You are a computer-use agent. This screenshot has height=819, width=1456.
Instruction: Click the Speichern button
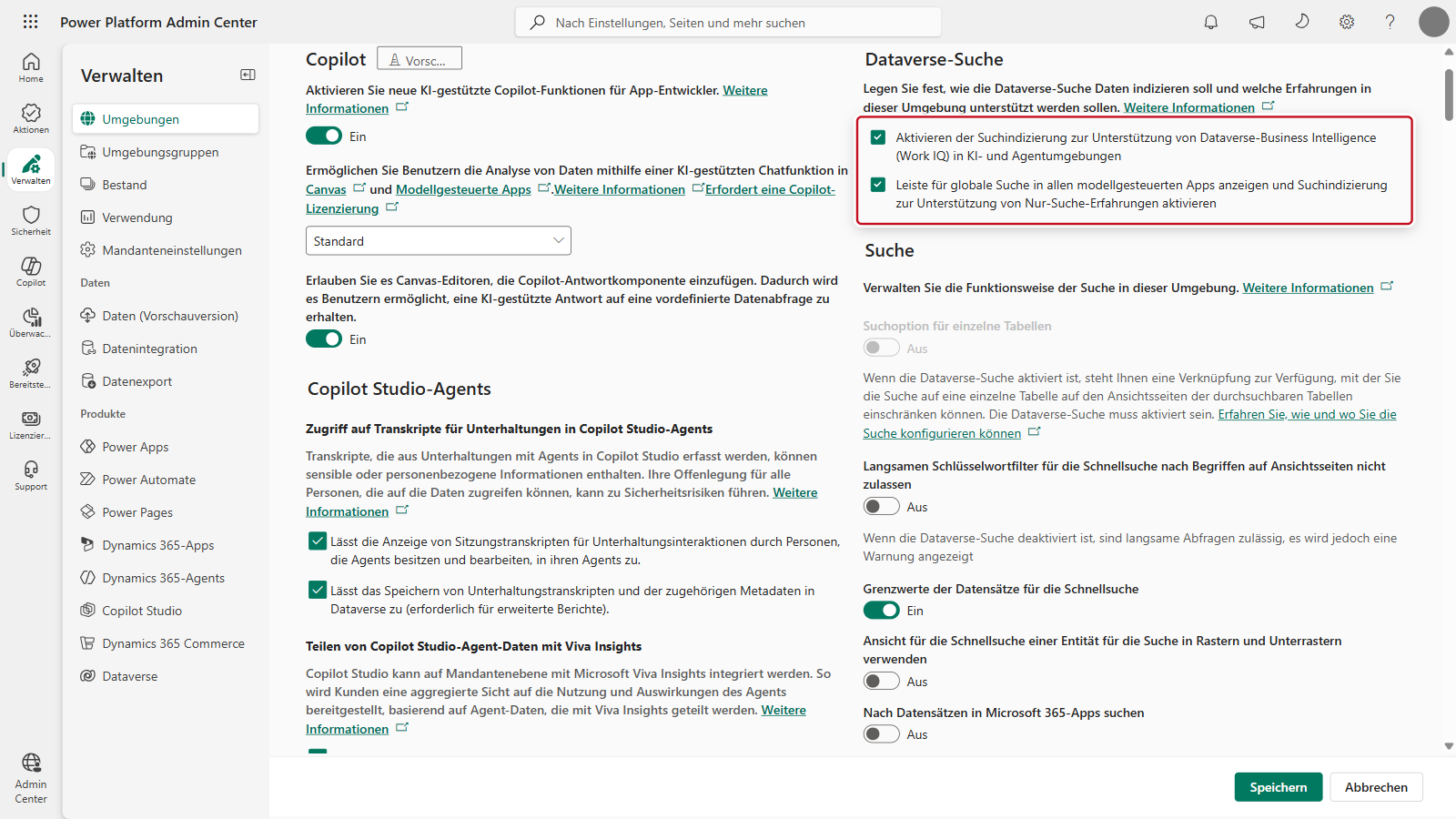[x=1279, y=787]
